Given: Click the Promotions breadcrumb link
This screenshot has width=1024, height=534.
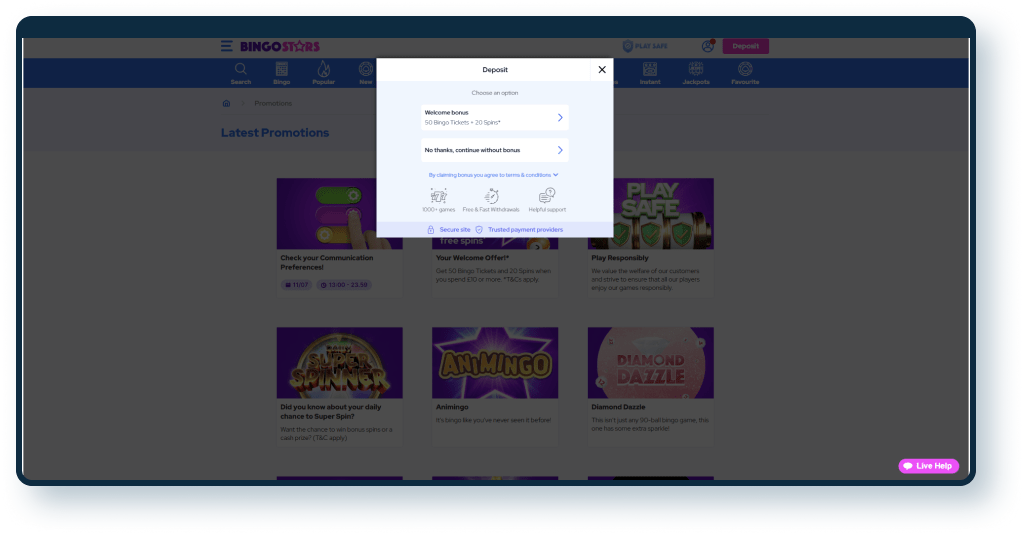Looking at the screenshot, I should tap(273, 103).
